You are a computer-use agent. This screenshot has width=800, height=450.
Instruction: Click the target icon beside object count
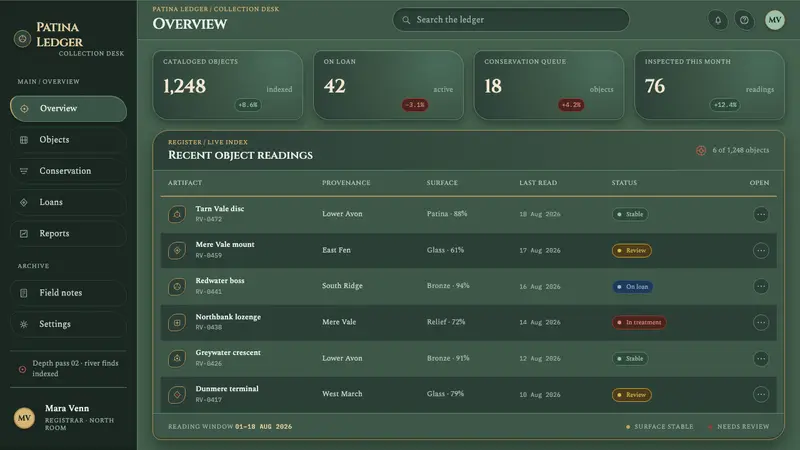pyautogui.click(x=701, y=151)
